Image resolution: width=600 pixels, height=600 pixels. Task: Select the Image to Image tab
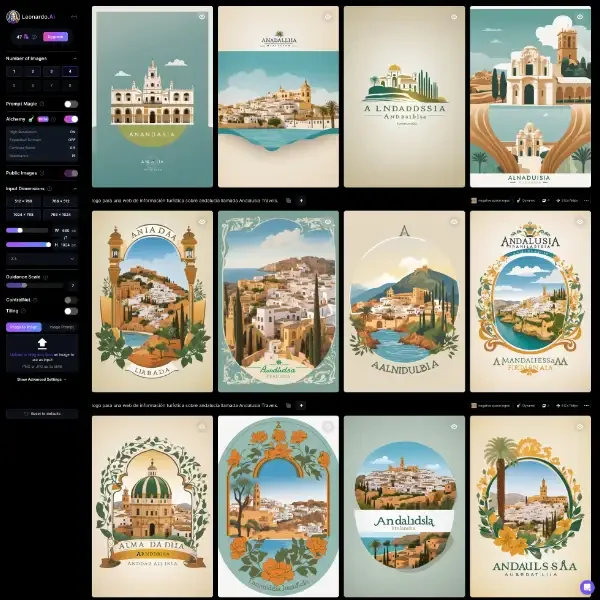pos(24,327)
